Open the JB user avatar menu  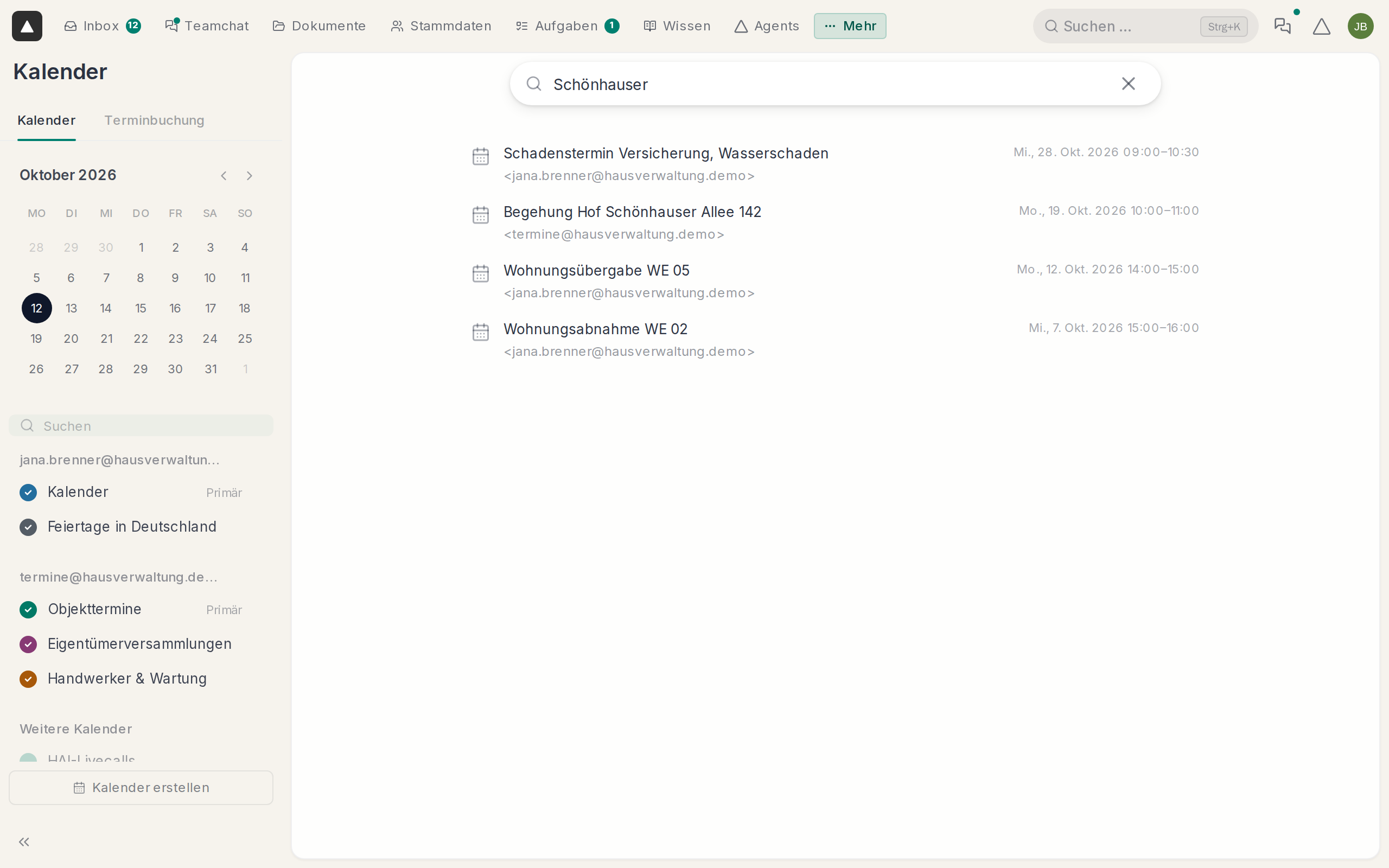coord(1360,26)
